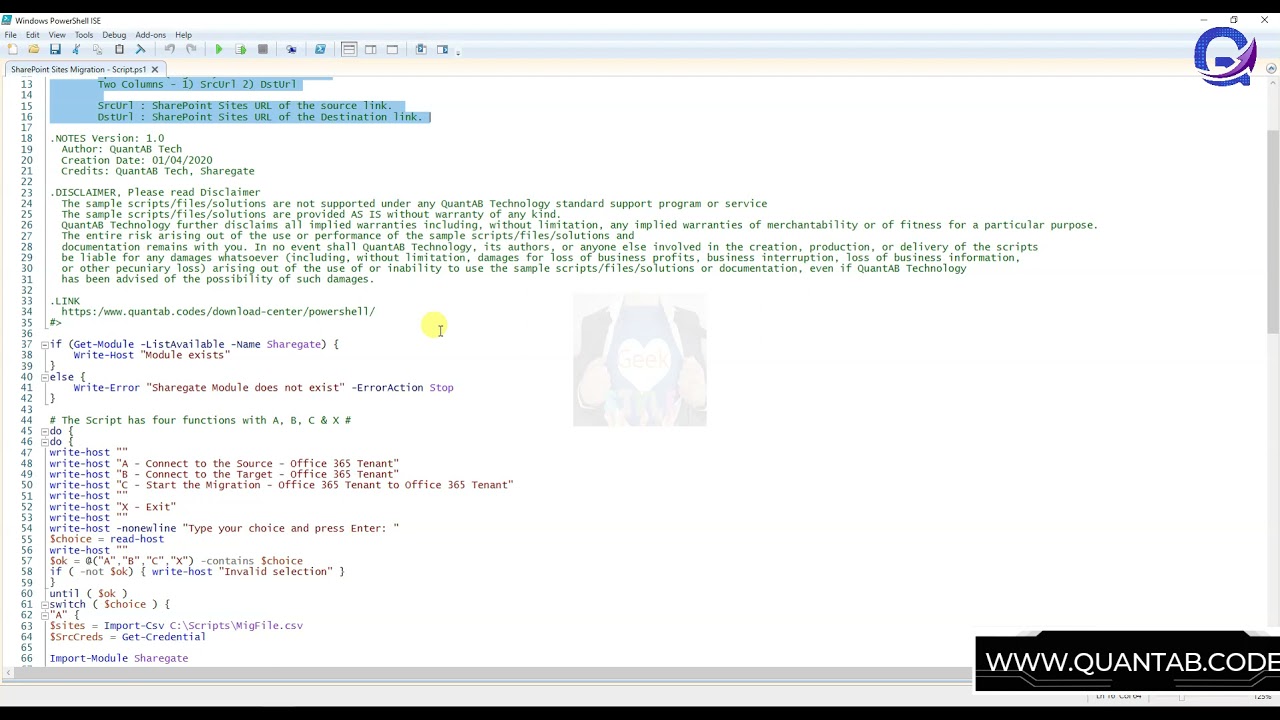
Task: Click the New script toolbar icon
Action: point(12,49)
